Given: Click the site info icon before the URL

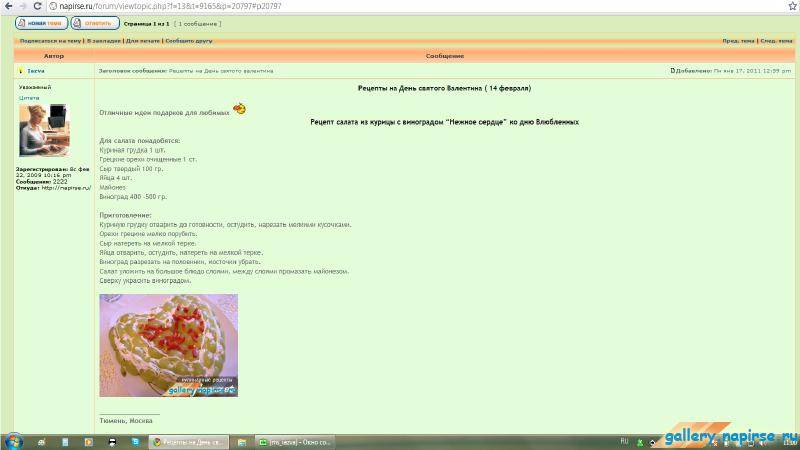Looking at the screenshot, I should tap(53, 6).
